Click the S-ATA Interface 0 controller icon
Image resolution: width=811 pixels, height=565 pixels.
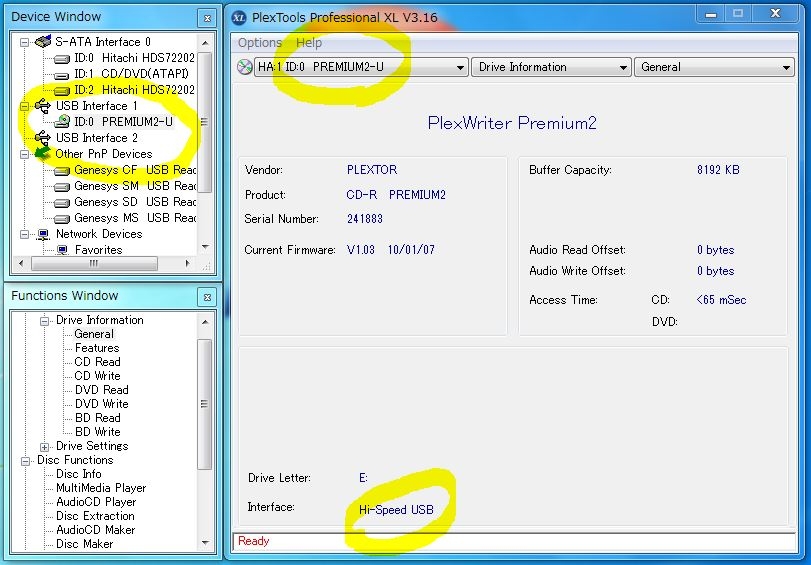(x=43, y=41)
